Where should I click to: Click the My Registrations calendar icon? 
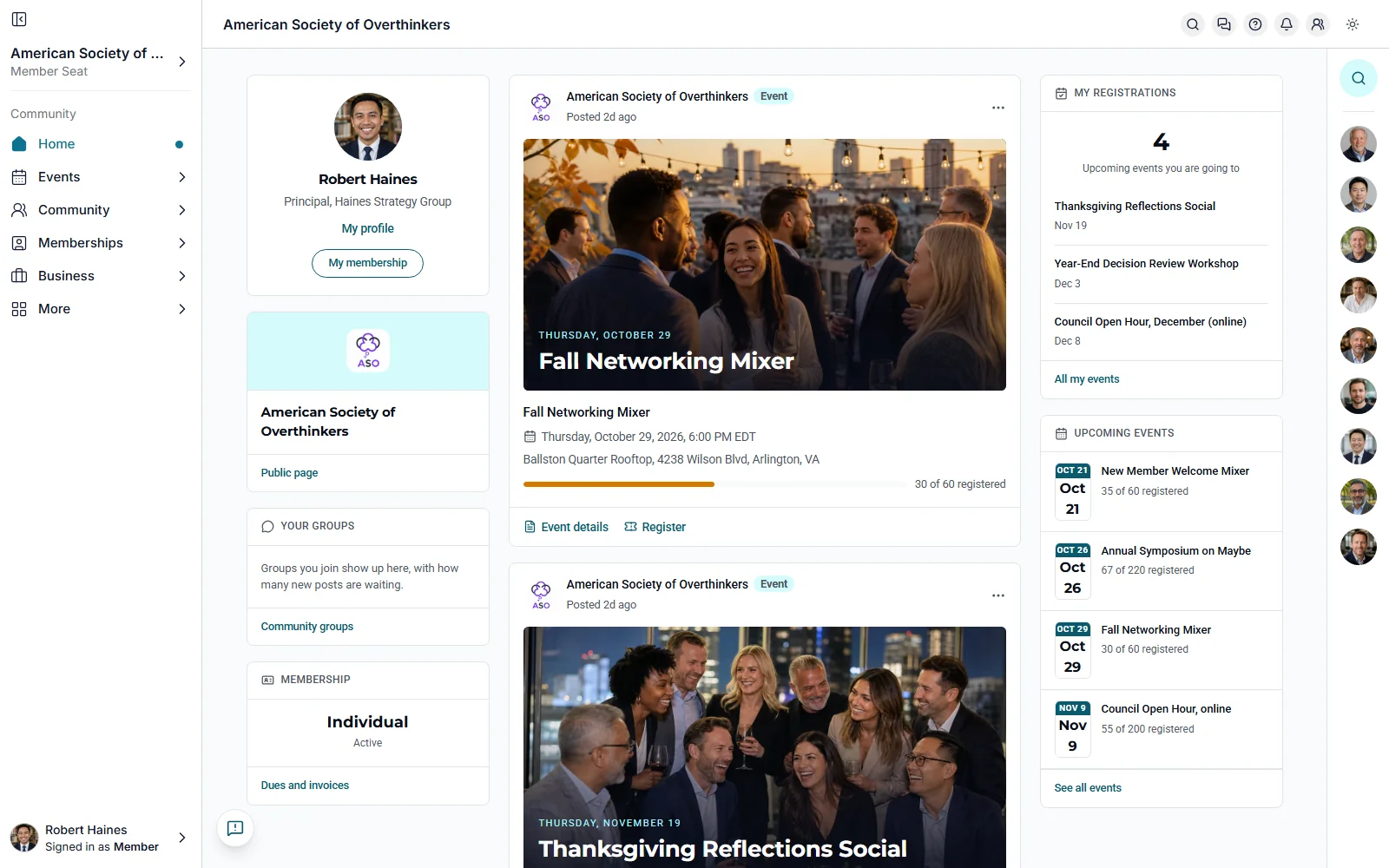(1061, 93)
